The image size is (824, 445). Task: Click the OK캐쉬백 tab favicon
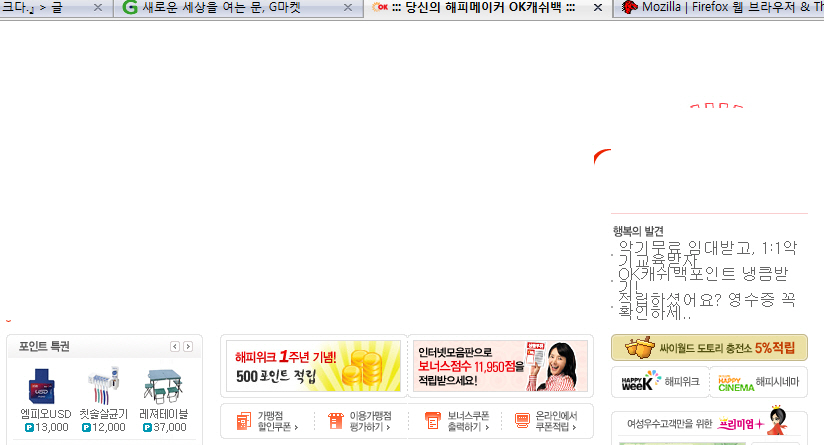click(379, 7)
